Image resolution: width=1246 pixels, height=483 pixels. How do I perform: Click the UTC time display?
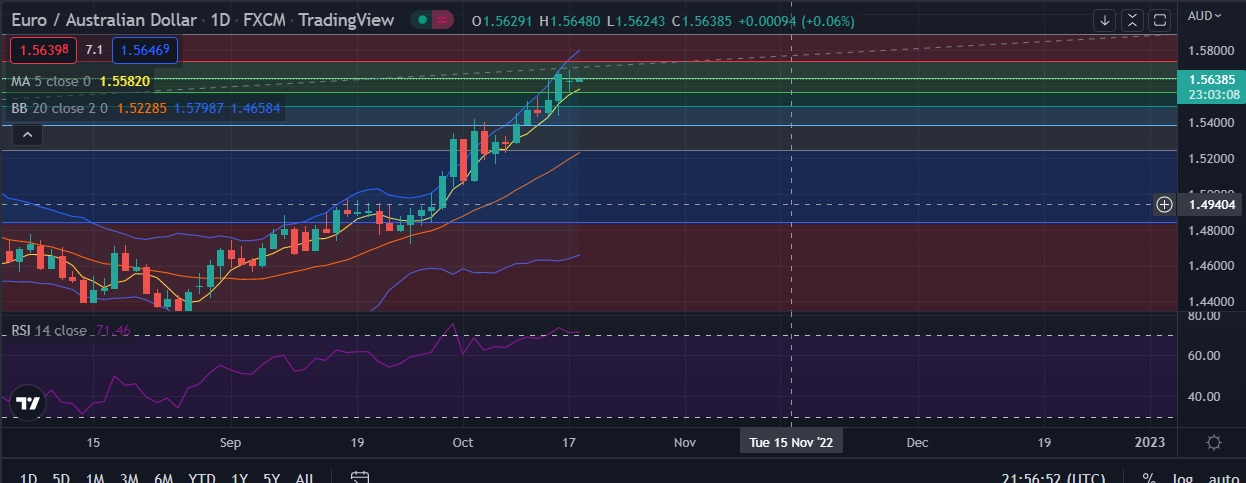coord(1051,478)
